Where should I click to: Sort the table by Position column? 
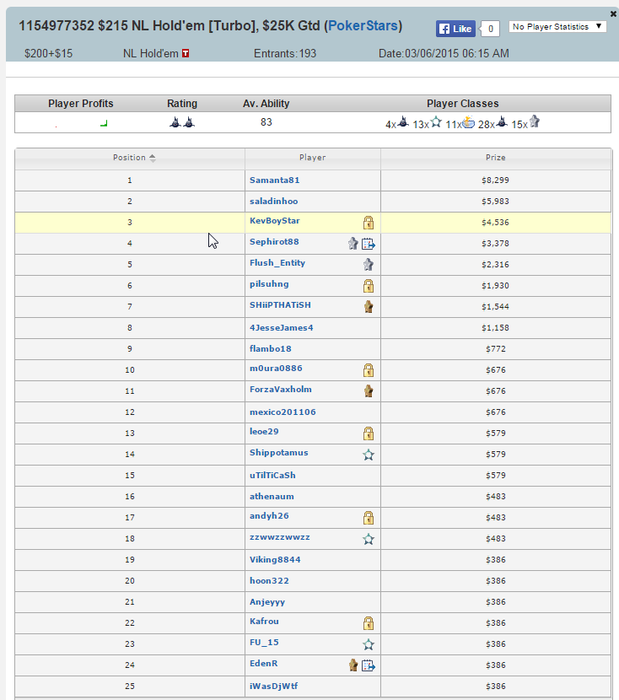[x=130, y=157]
